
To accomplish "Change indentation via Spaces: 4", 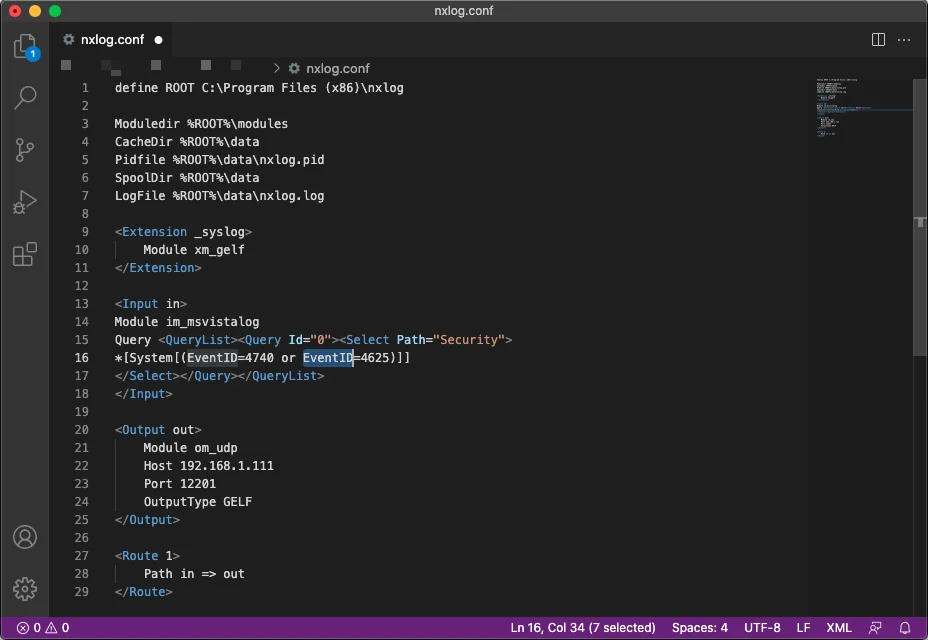I will (x=700, y=628).
